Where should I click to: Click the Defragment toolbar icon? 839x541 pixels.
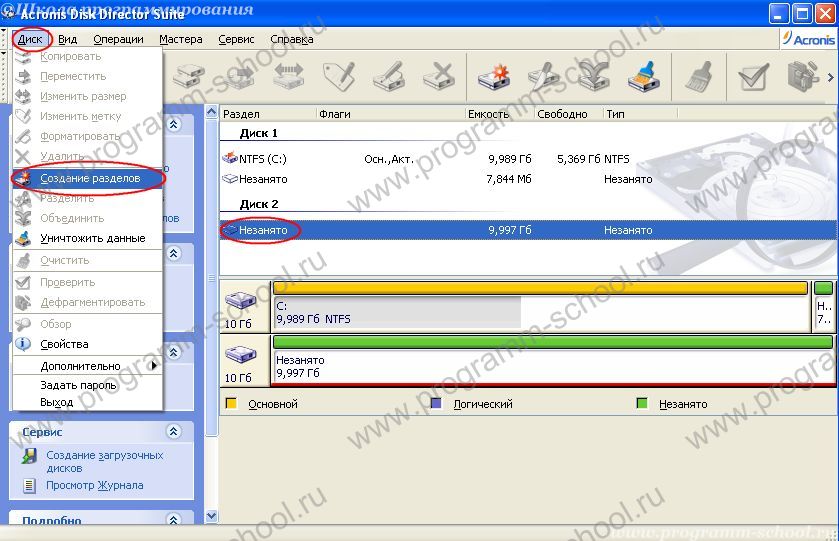click(x=802, y=75)
